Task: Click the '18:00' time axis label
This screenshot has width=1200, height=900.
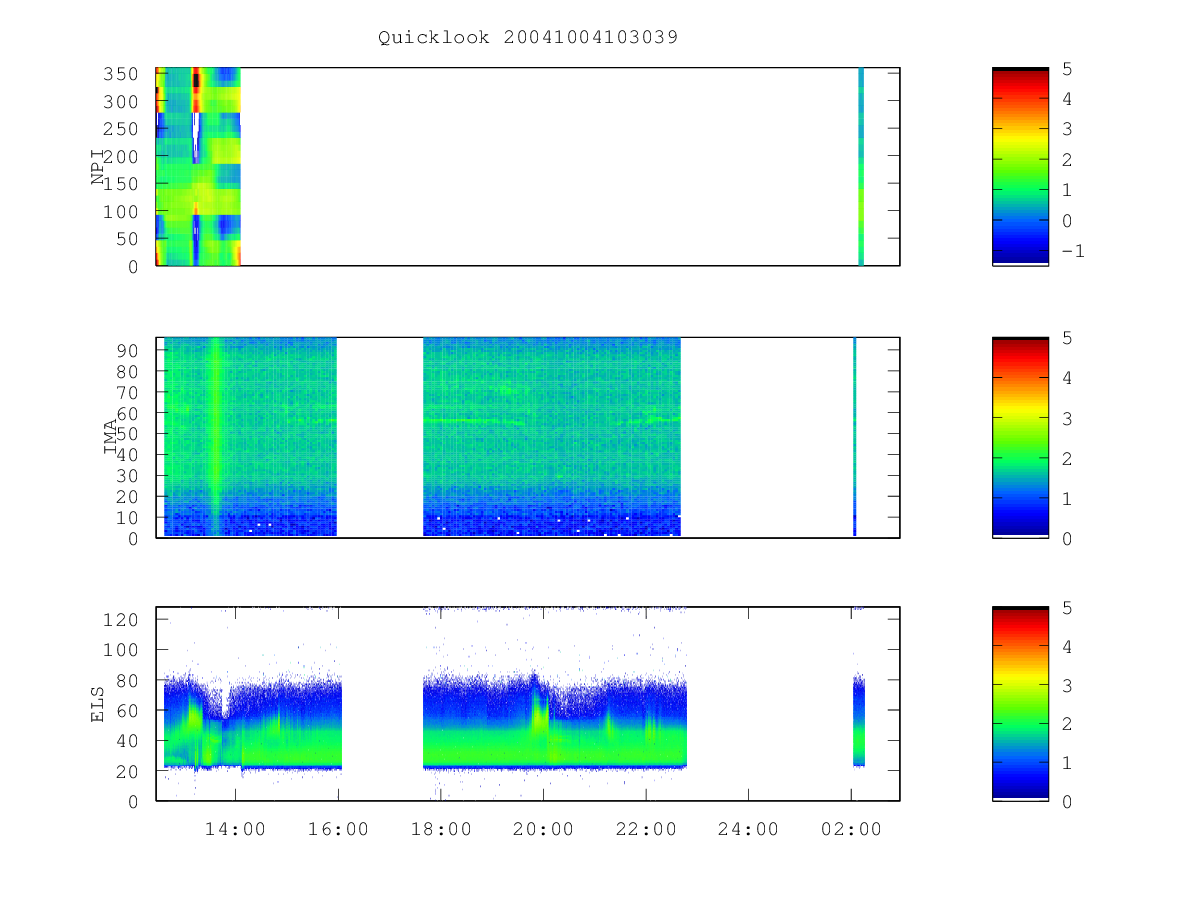Action: (x=441, y=829)
